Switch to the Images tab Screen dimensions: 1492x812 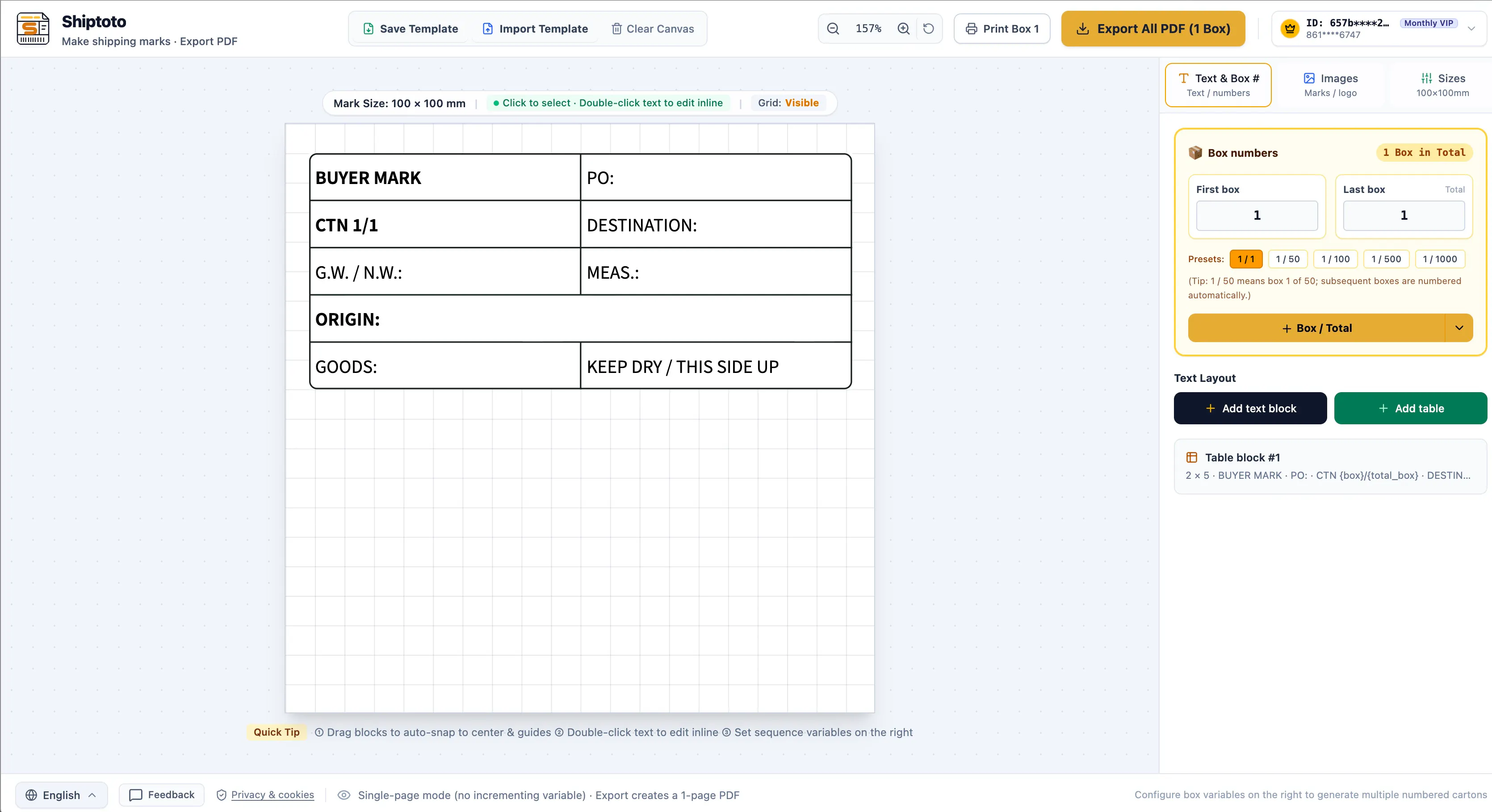click(x=1330, y=85)
